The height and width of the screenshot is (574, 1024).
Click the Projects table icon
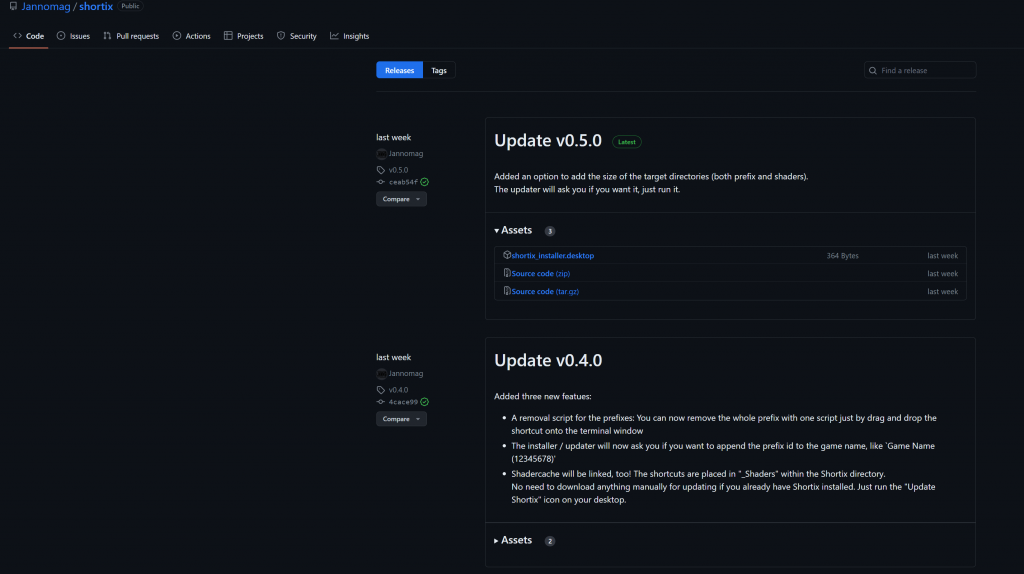pos(228,36)
